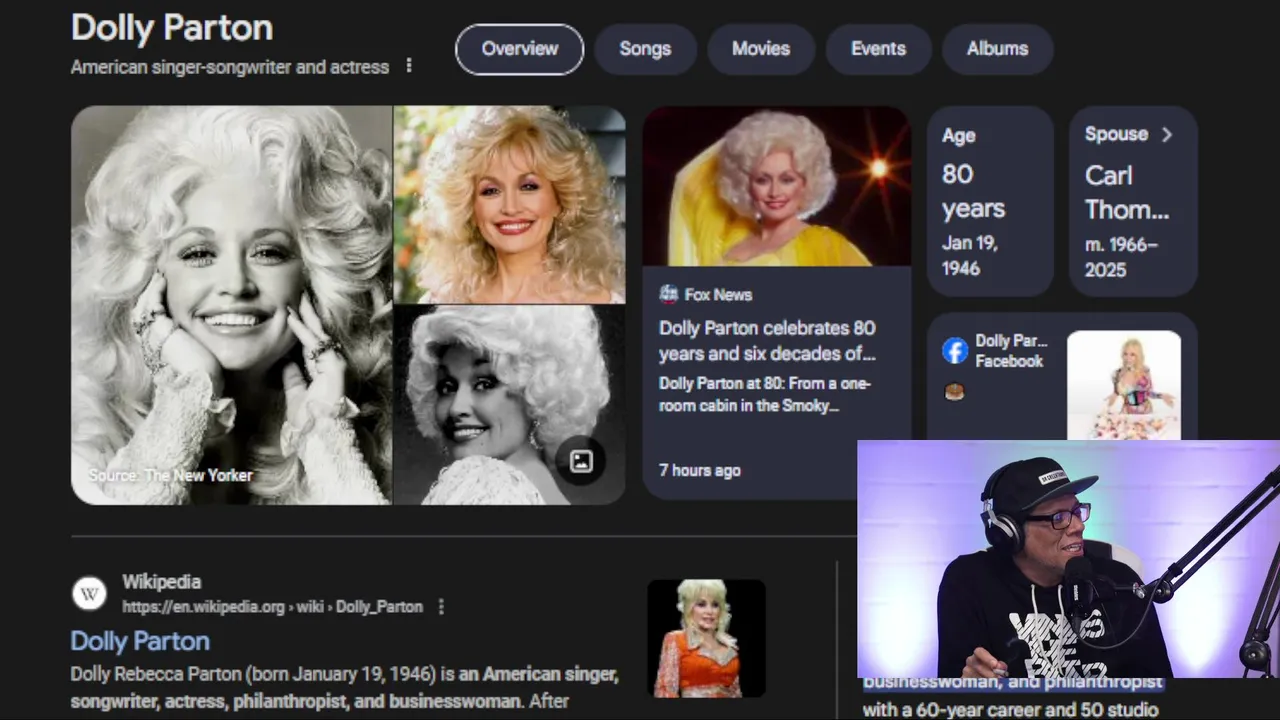Image resolution: width=1280 pixels, height=720 pixels.
Task: Open the Facebook card thumbnail image
Action: point(1124,385)
